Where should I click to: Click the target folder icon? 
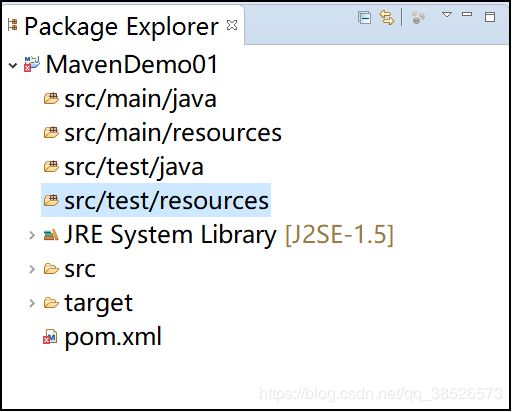pyautogui.click(x=51, y=303)
